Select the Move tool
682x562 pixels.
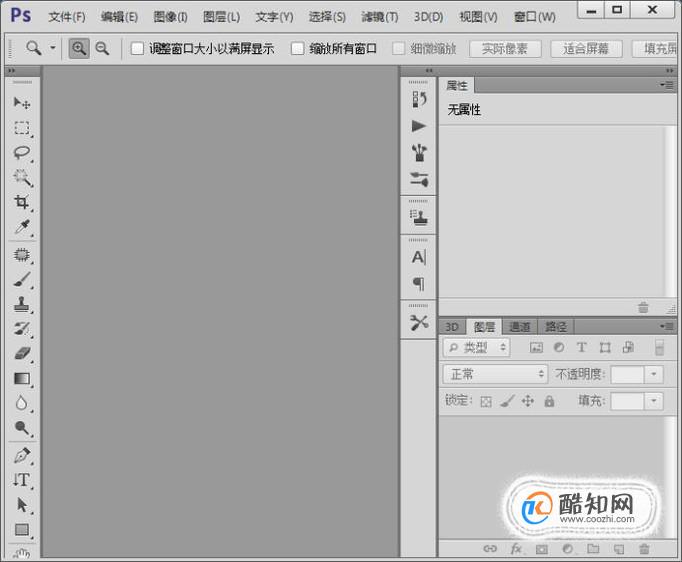click(22, 103)
